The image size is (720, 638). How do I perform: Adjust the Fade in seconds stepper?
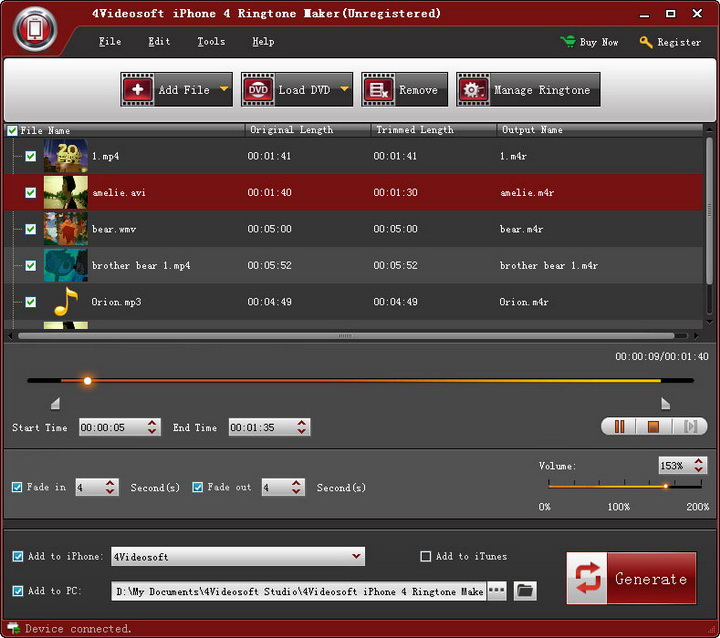[x=110, y=487]
